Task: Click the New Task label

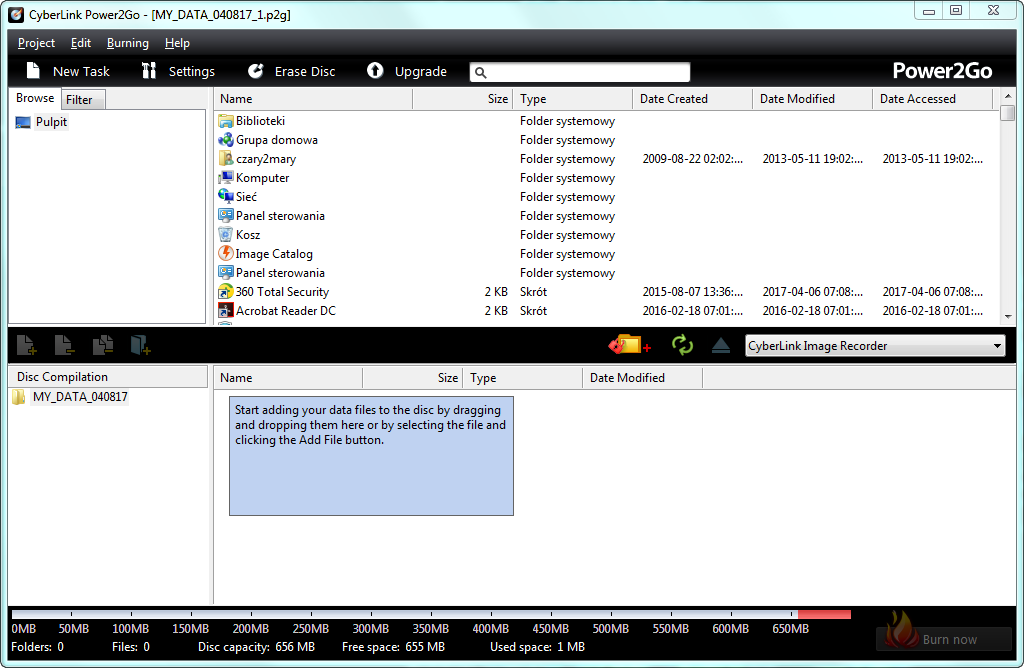Action: pos(81,71)
